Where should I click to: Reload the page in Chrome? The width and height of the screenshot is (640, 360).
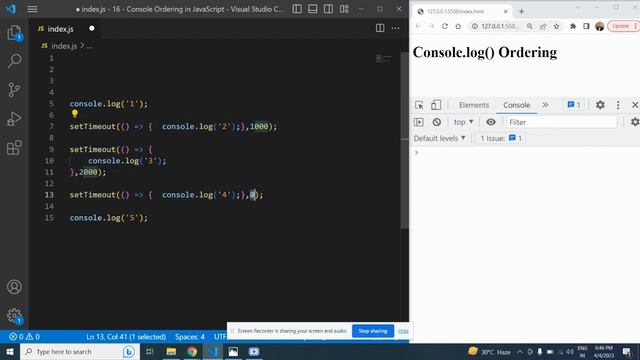pos(445,26)
